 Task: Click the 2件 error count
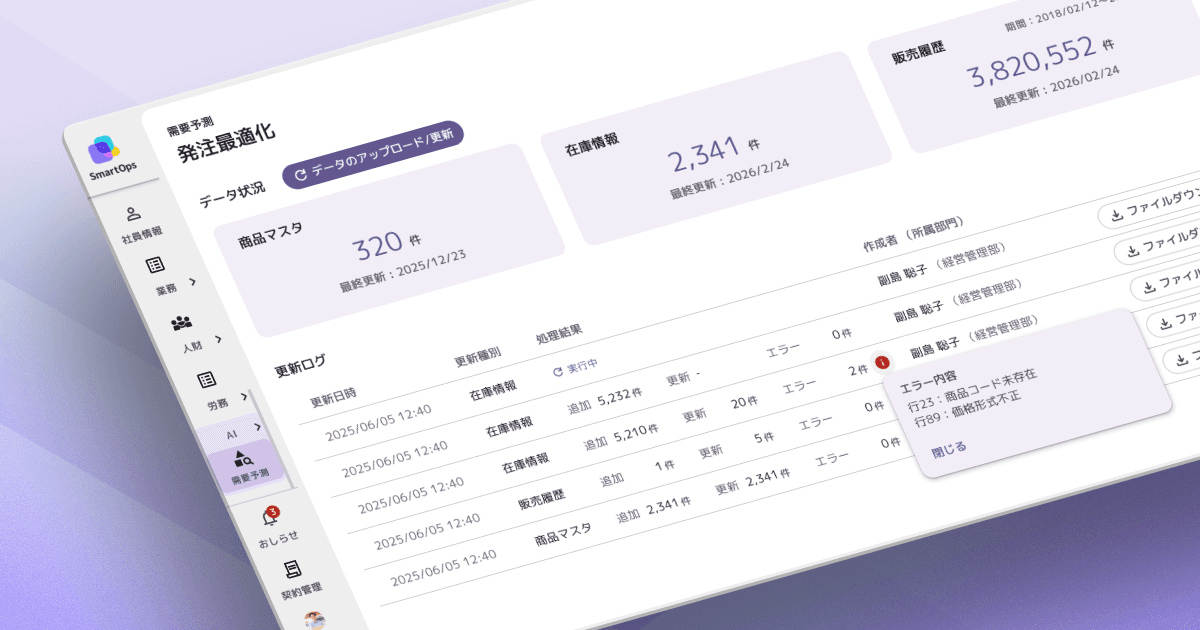tap(856, 371)
